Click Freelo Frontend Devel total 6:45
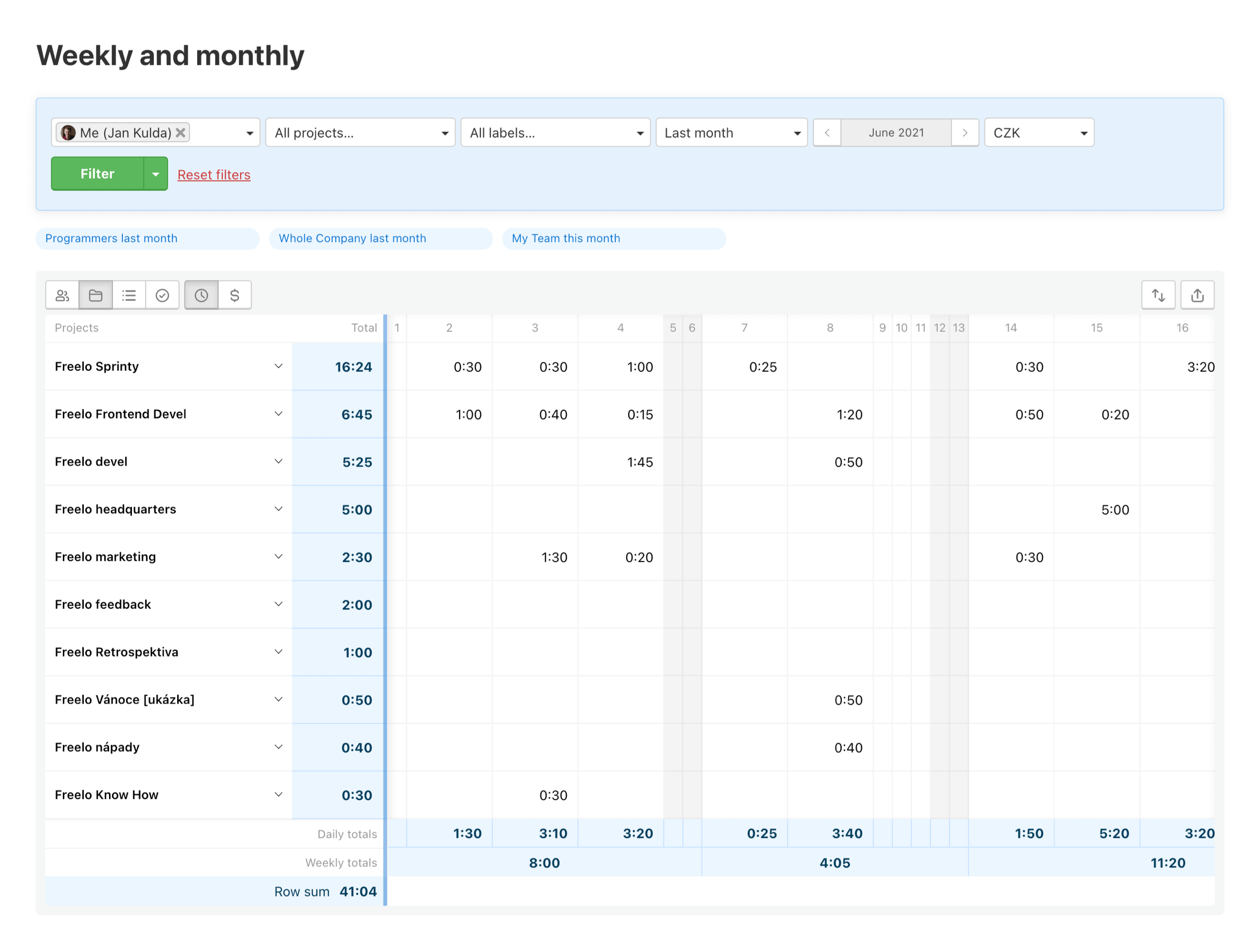This screenshot has width=1260, height=952. pos(356,415)
